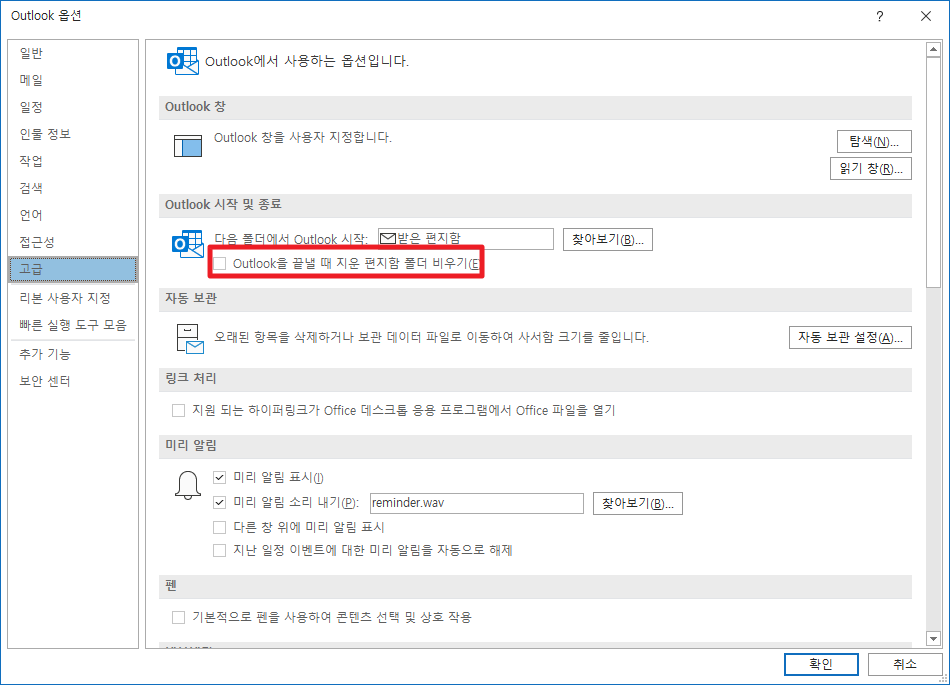The width and height of the screenshot is (950, 685).
Task: Click the '자동 보관' section header
Action: tap(535, 299)
